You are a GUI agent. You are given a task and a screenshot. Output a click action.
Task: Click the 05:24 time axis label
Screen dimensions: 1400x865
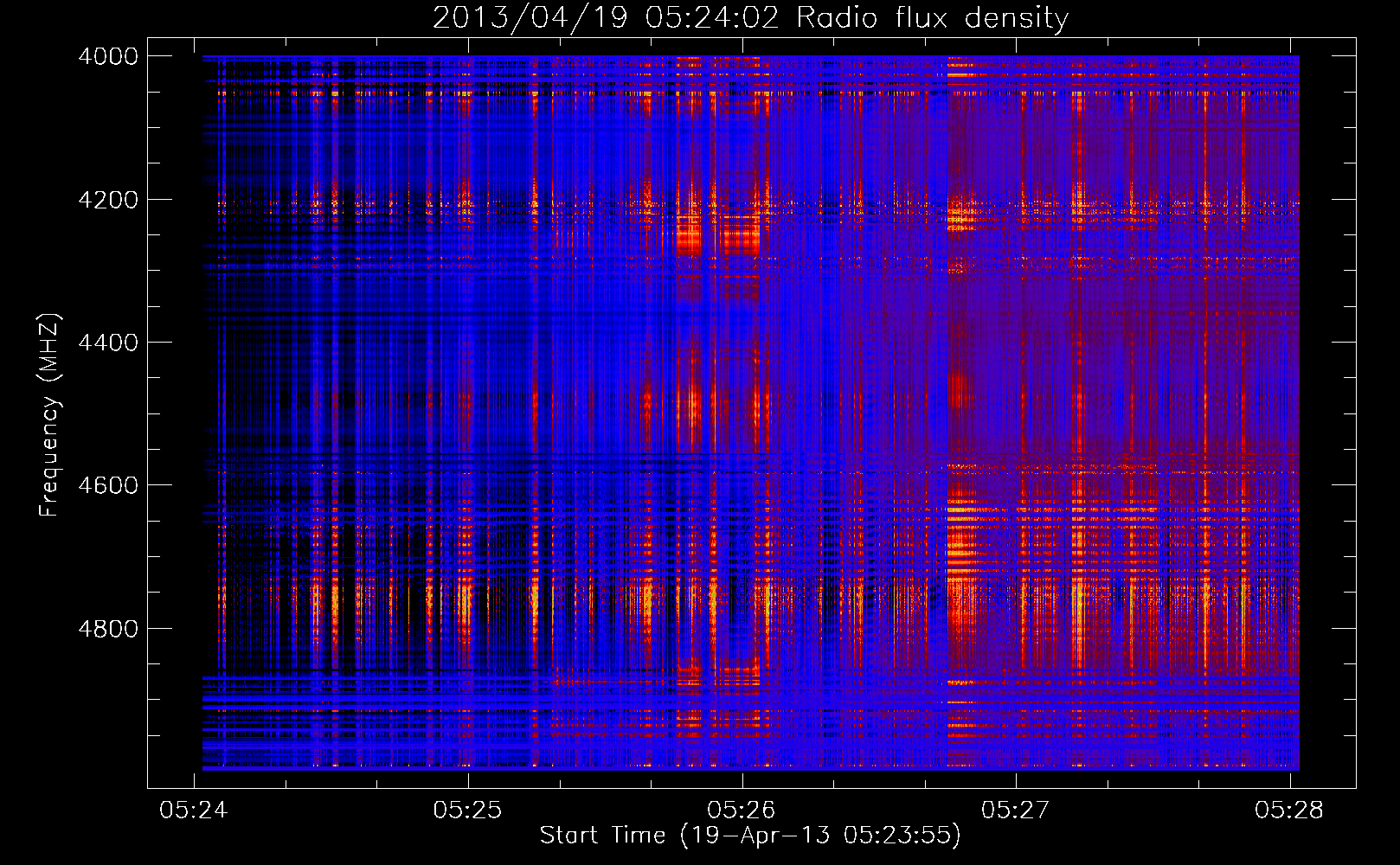pyautogui.click(x=194, y=810)
